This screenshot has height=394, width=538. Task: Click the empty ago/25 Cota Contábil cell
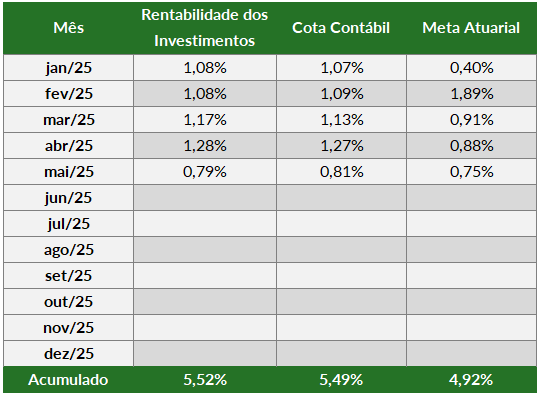click(341, 250)
